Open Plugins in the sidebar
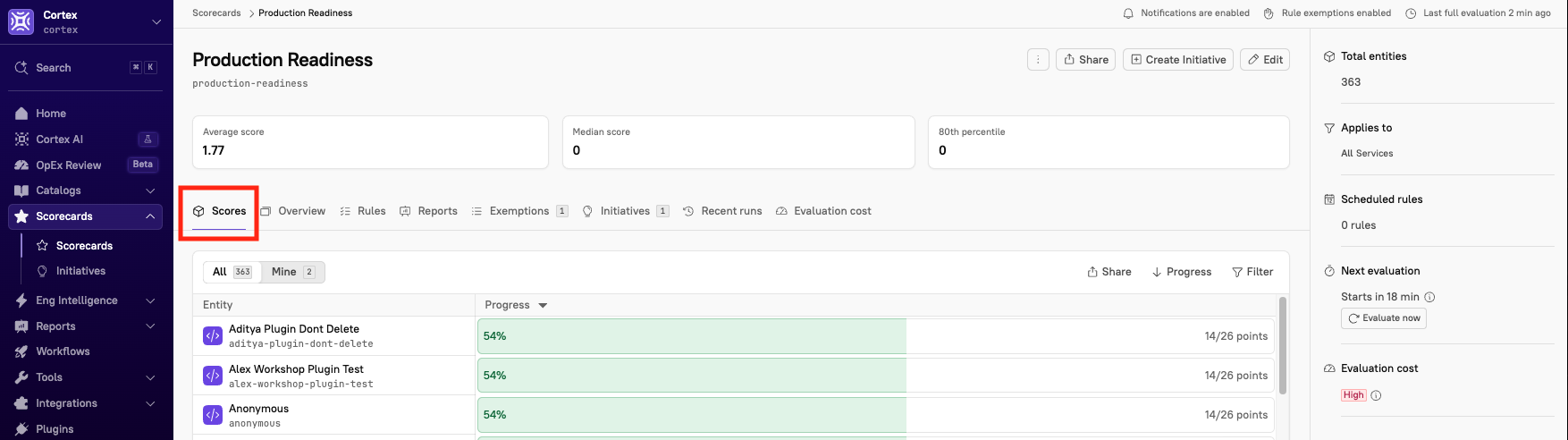This screenshot has height=440, width=1568. click(x=55, y=429)
